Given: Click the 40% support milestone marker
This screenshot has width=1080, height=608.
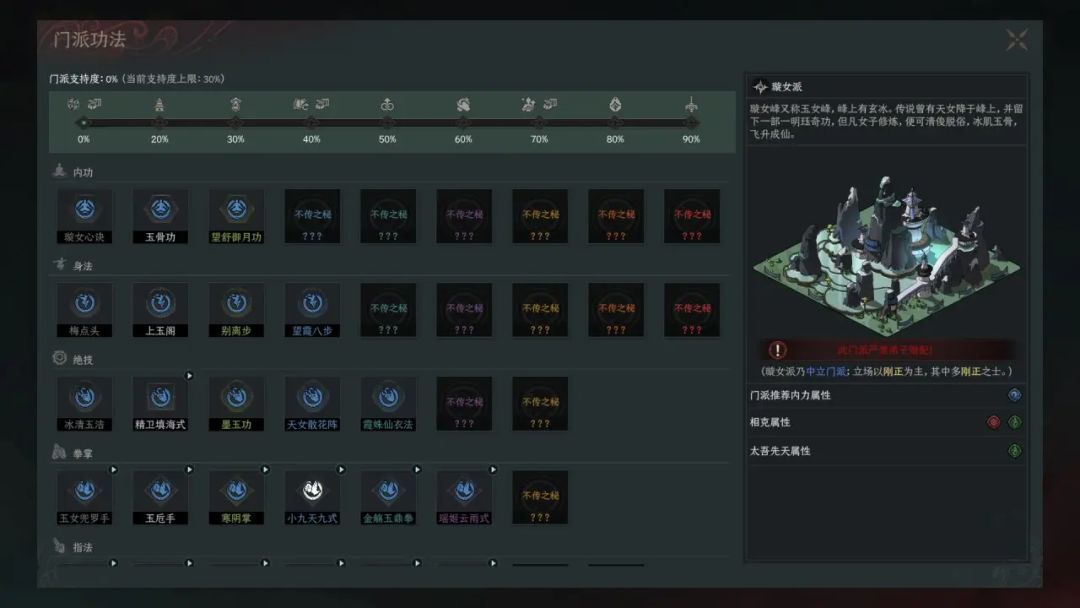Looking at the screenshot, I should tap(311, 123).
